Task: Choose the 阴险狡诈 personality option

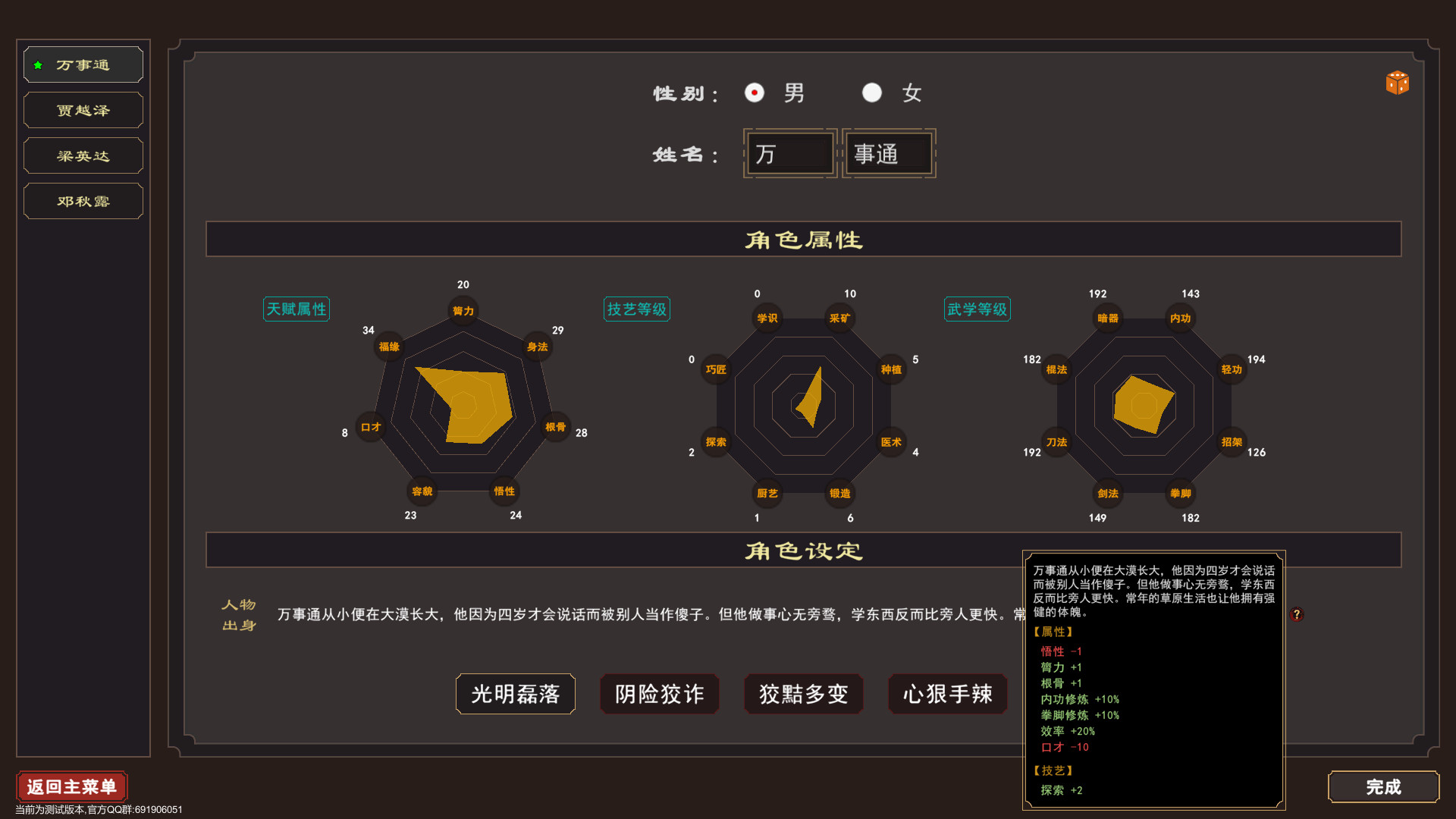Action: pos(659,694)
